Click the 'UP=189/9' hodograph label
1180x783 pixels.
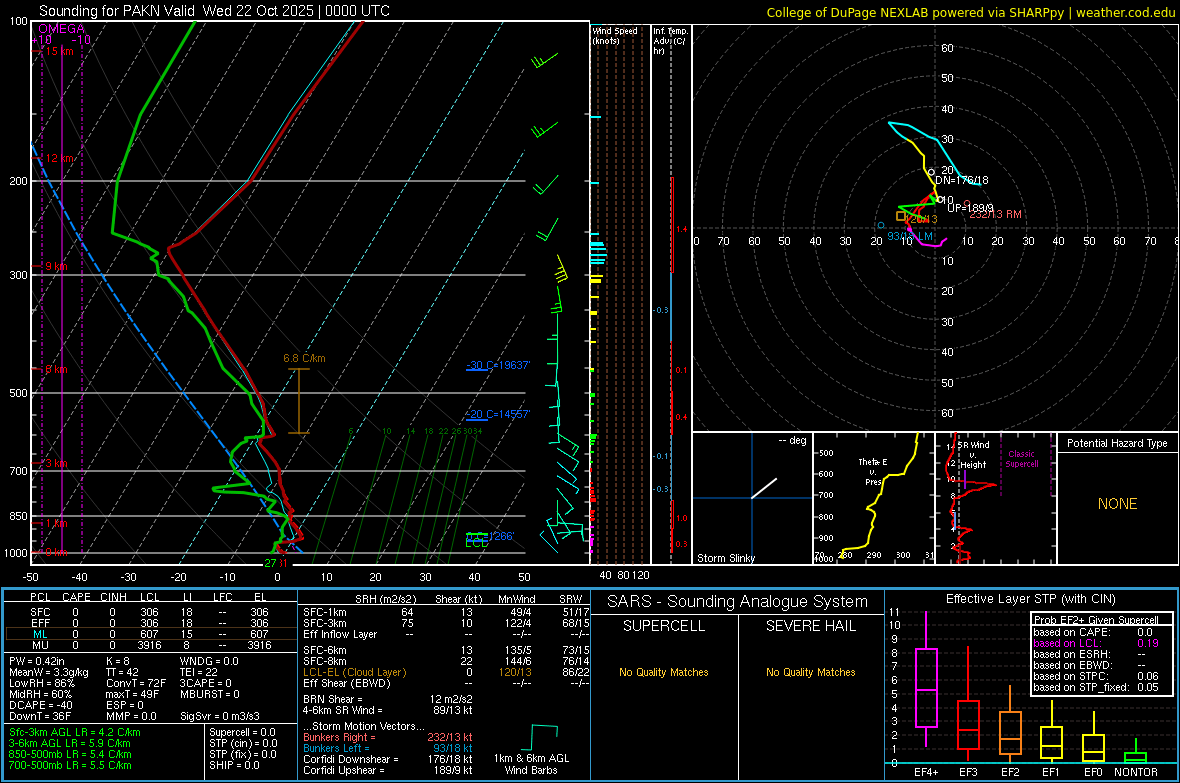click(x=970, y=208)
